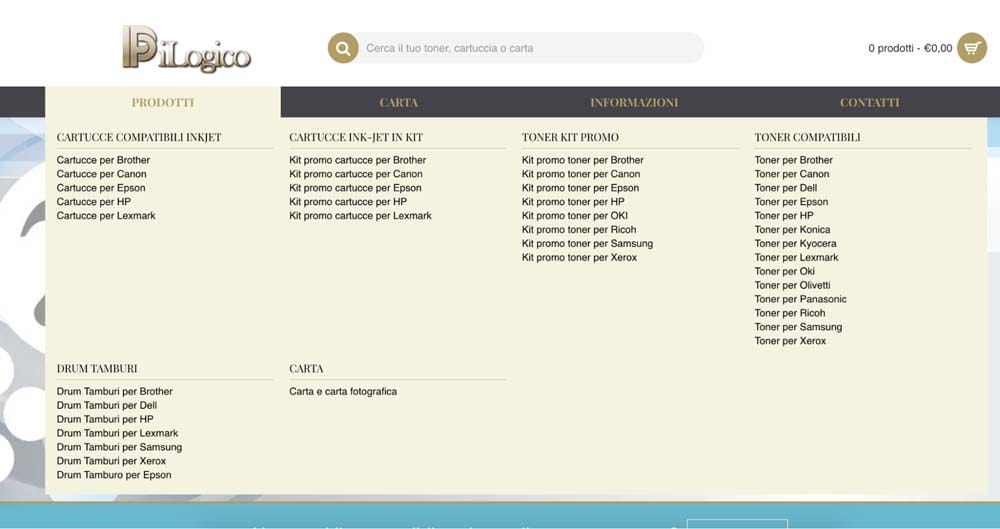Select Cartucce per HP
The width and height of the screenshot is (1000, 529).
click(x=94, y=202)
